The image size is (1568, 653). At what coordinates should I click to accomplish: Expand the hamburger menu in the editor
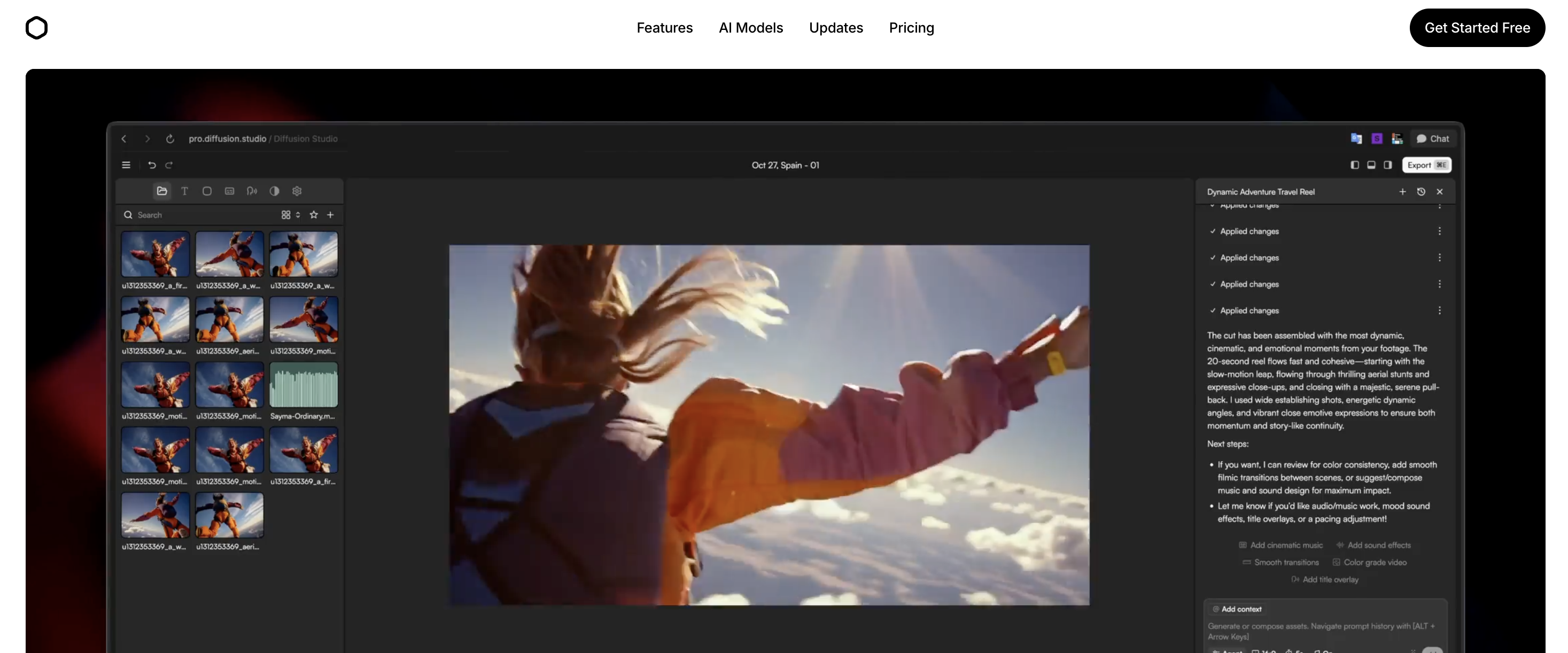[x=126, y=165]
